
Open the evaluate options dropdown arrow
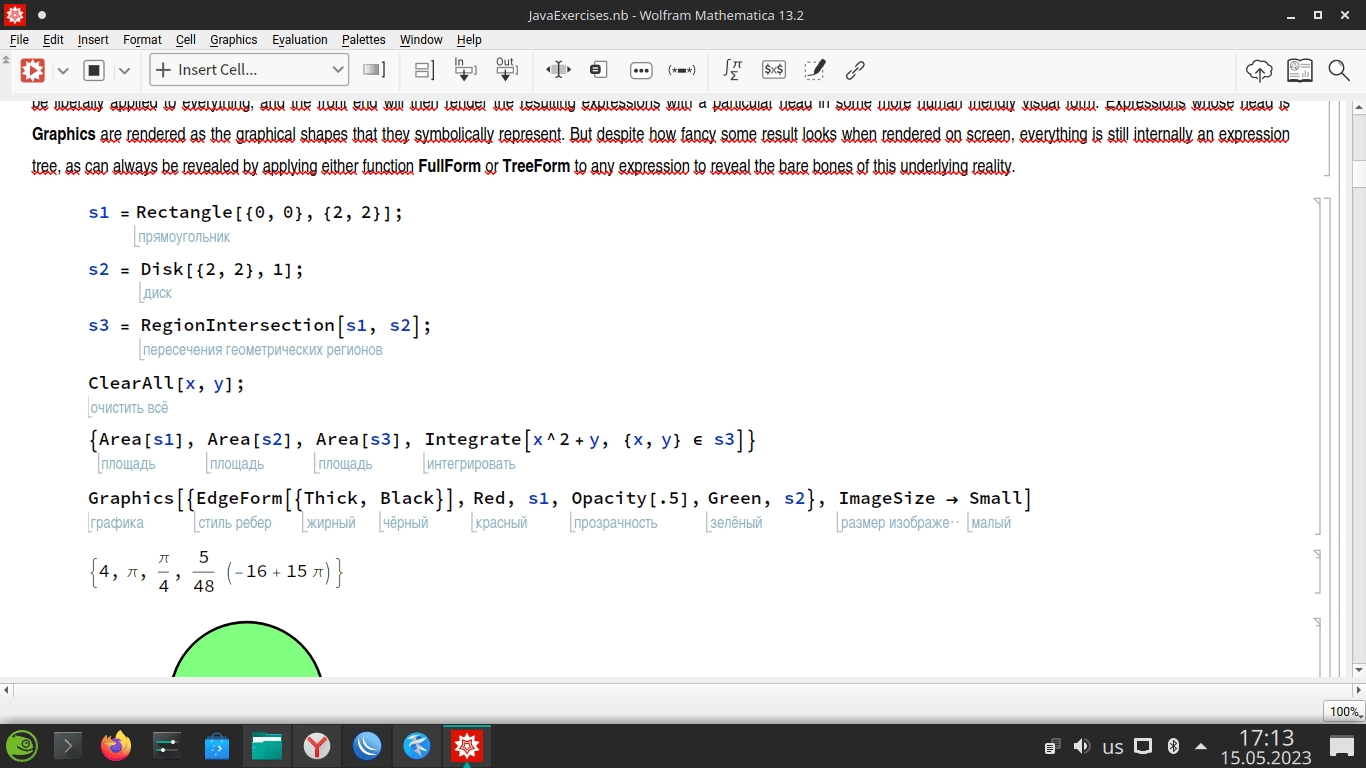[62, 70]
